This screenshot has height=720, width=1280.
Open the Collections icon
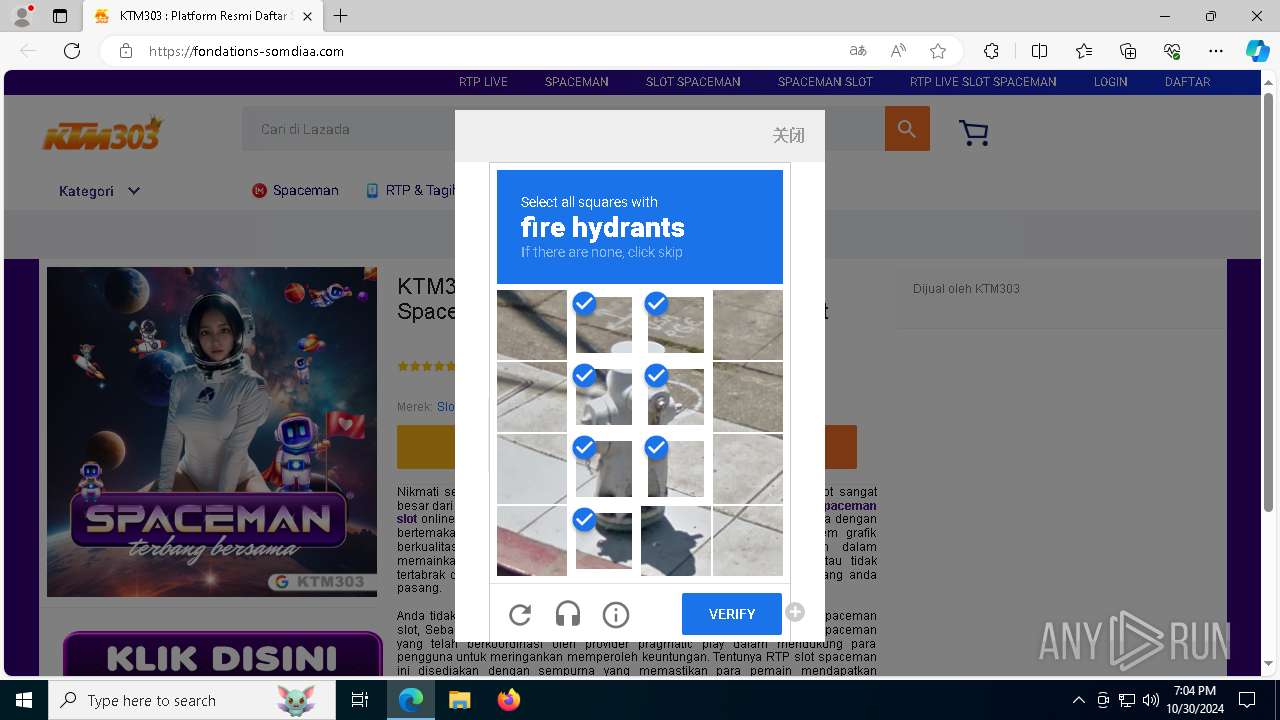click(1128, 51)
